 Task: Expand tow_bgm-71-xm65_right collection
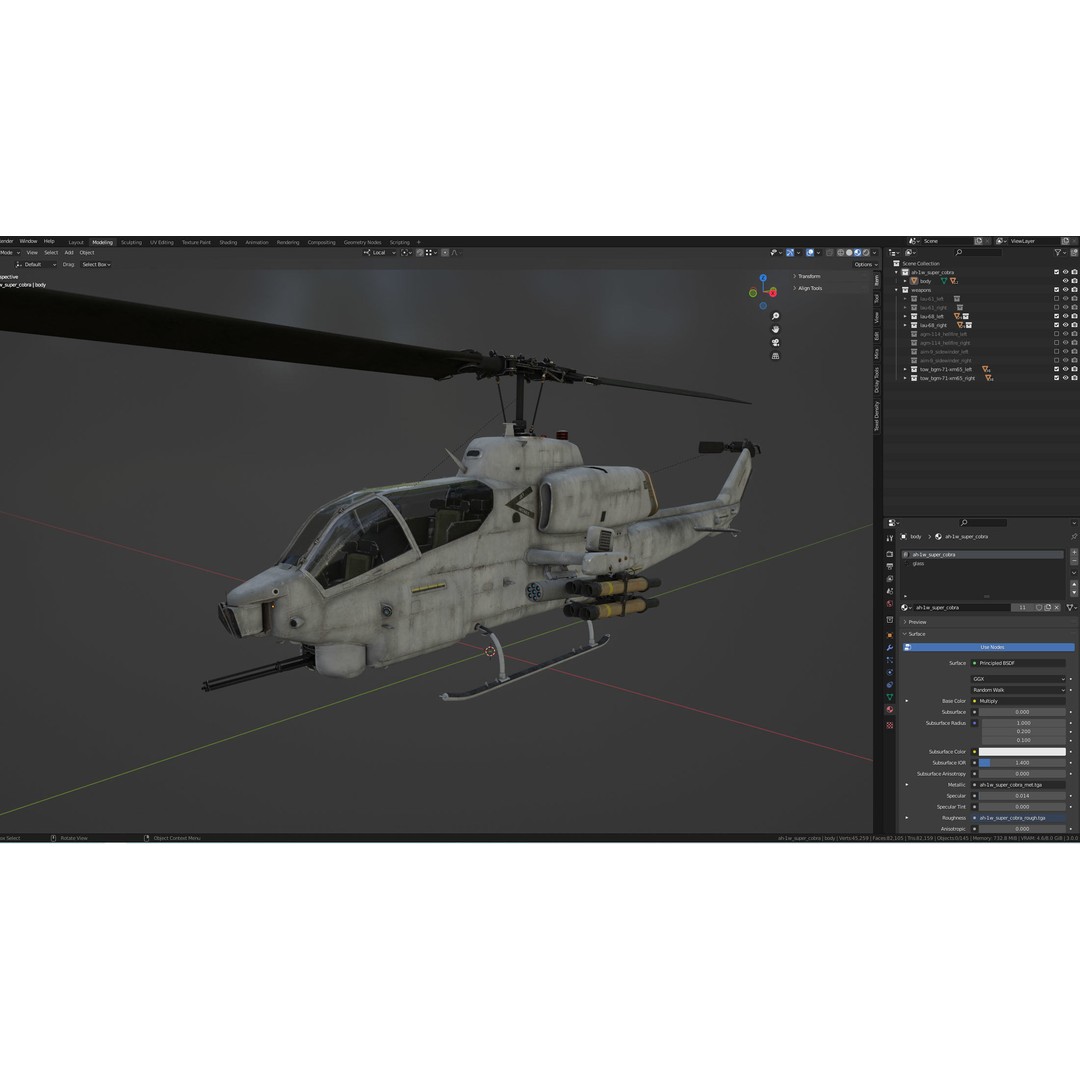905,378
